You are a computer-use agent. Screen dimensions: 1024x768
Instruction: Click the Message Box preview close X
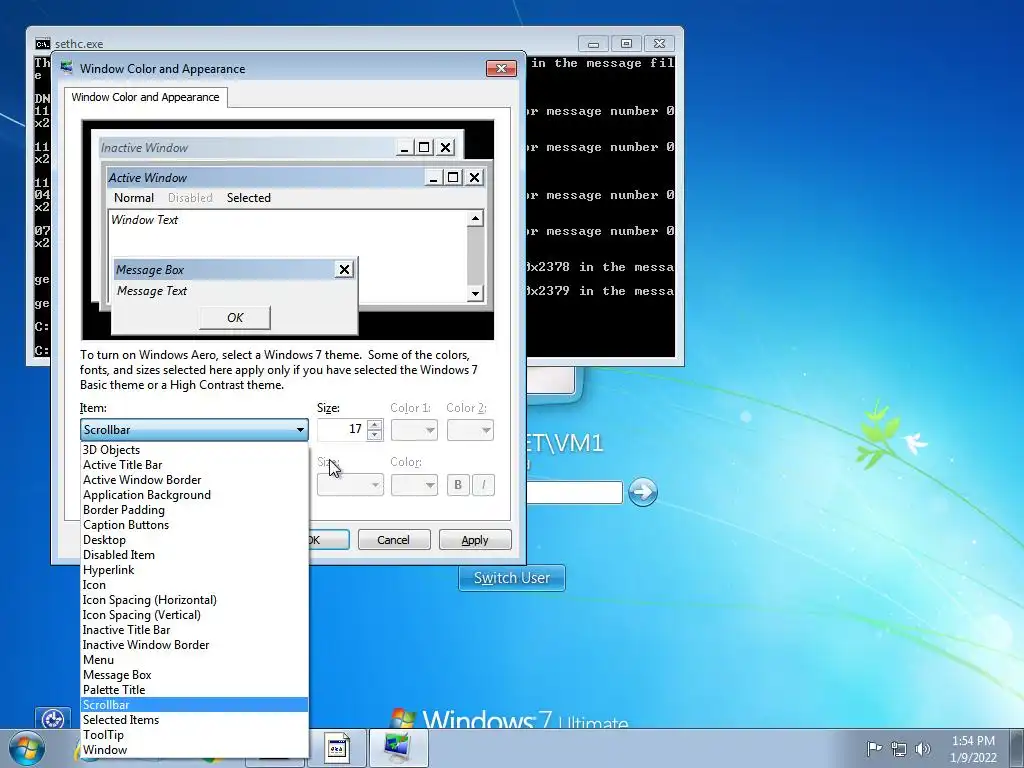point(344,270)
